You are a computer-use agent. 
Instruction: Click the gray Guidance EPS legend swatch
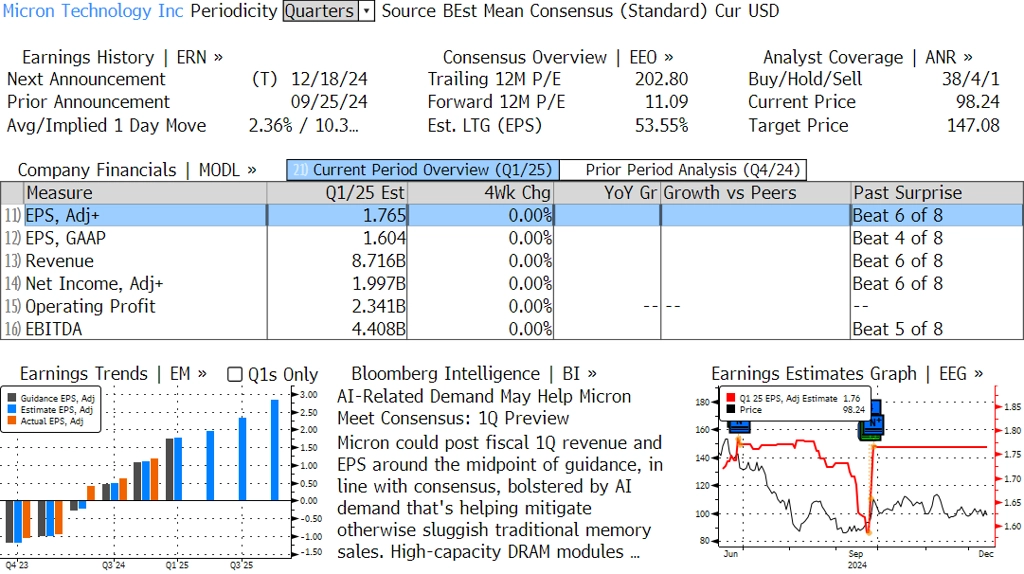(12, 398)
